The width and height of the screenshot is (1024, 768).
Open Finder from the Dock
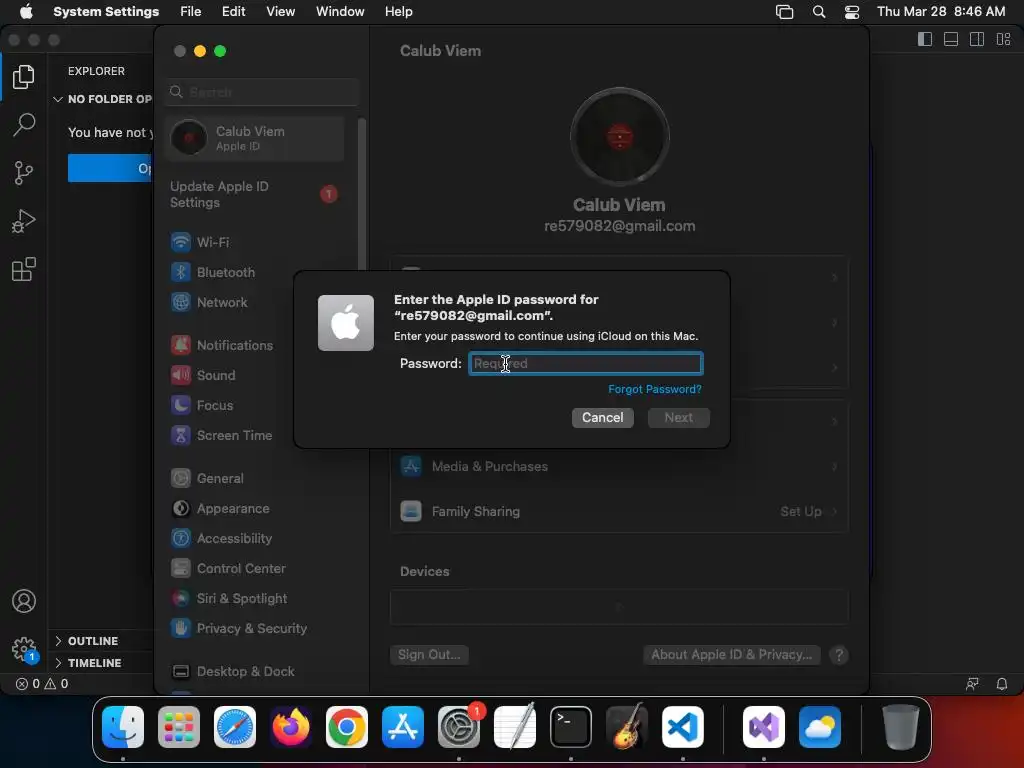(x=123, y=727)
